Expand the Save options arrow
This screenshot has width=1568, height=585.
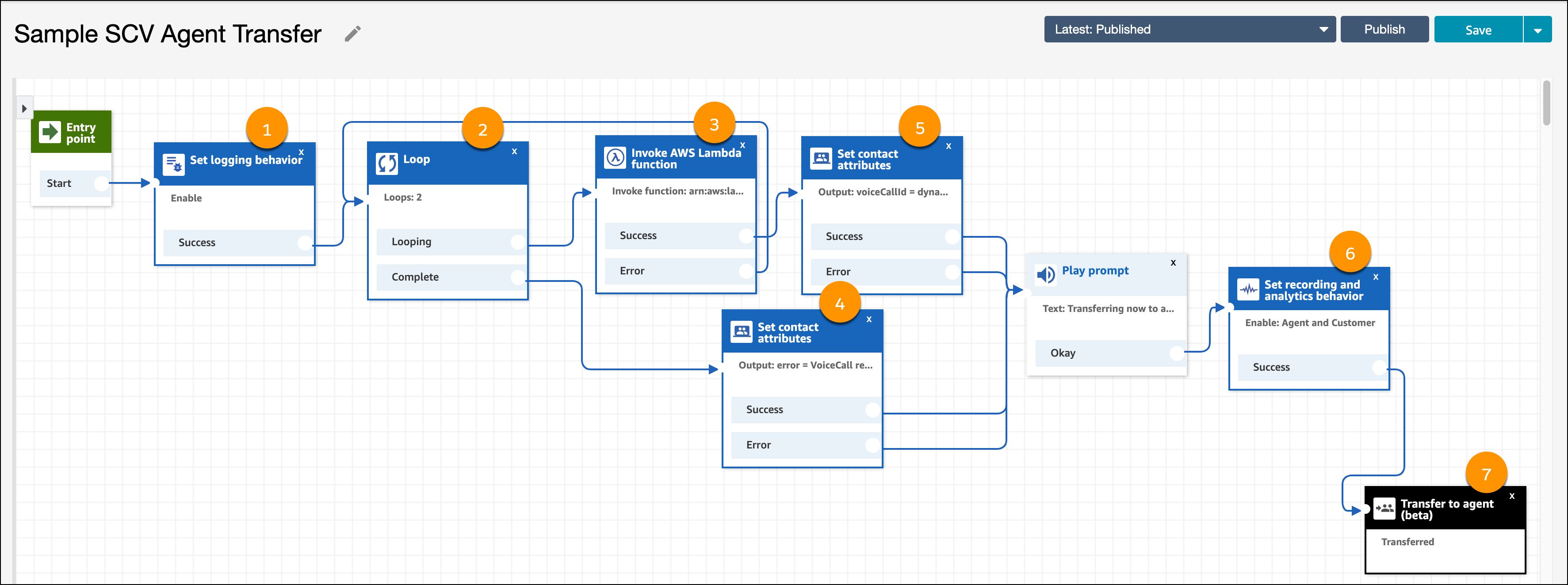[1537, 30]
